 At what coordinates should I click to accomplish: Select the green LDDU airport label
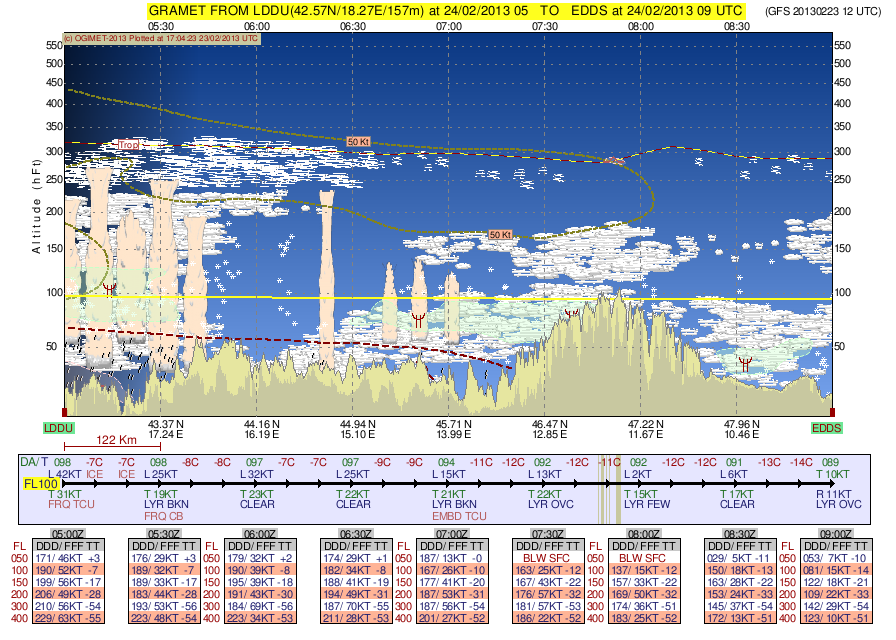click(60, 428)
